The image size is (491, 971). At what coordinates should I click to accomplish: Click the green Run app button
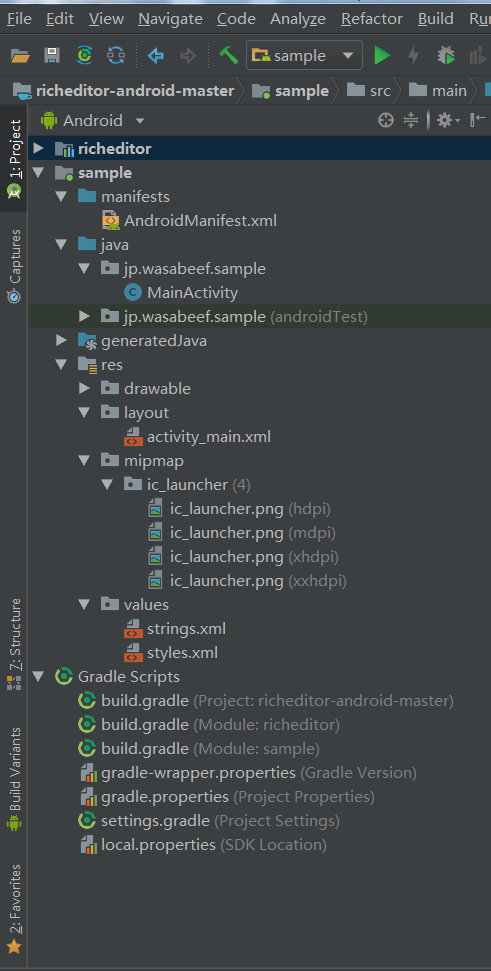pyautogui.click(x=382, y=56)
